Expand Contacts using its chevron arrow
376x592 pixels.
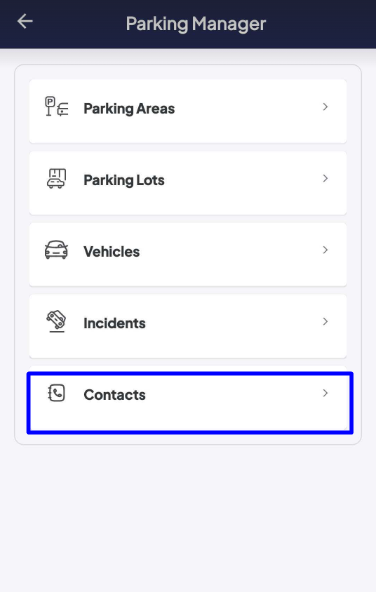pos(325,393)
